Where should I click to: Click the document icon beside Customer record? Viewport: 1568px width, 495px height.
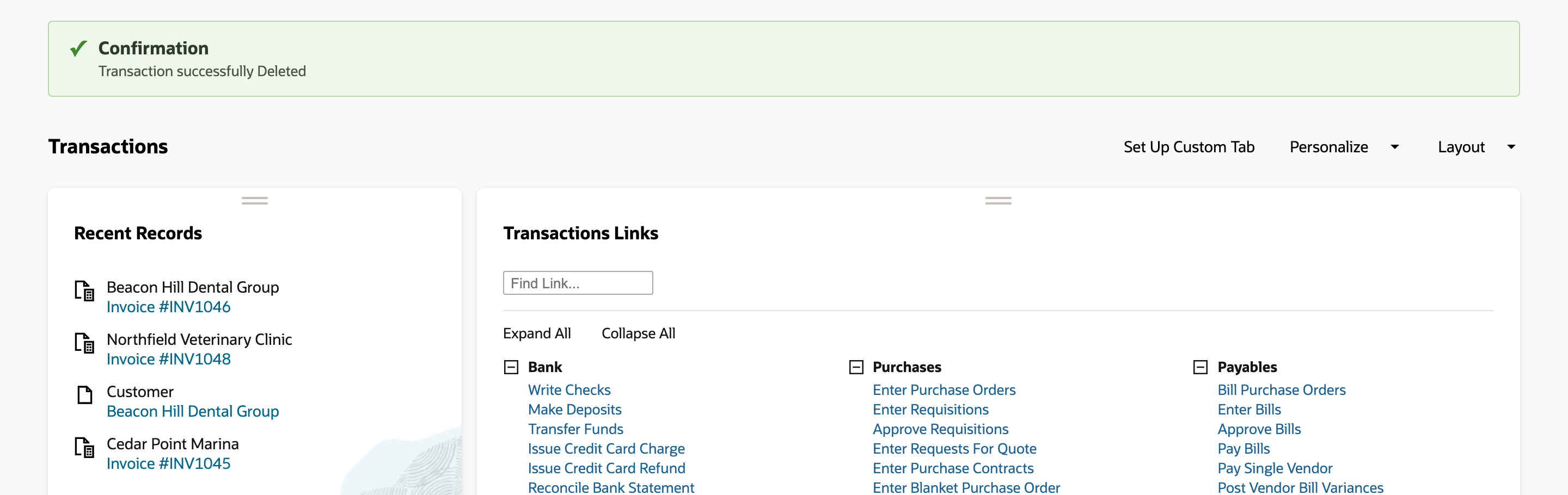84,395
